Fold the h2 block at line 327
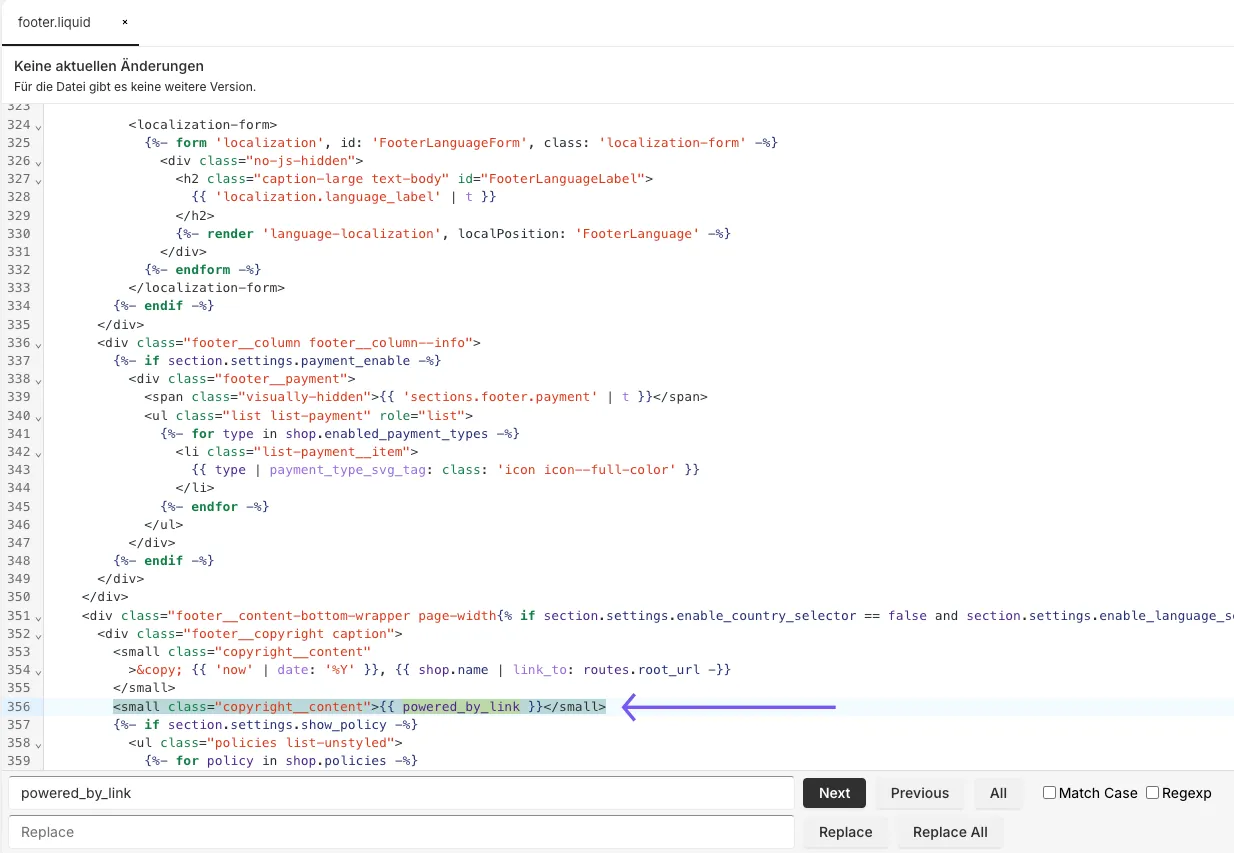The image size is (1234, 853). click(38, 181)
